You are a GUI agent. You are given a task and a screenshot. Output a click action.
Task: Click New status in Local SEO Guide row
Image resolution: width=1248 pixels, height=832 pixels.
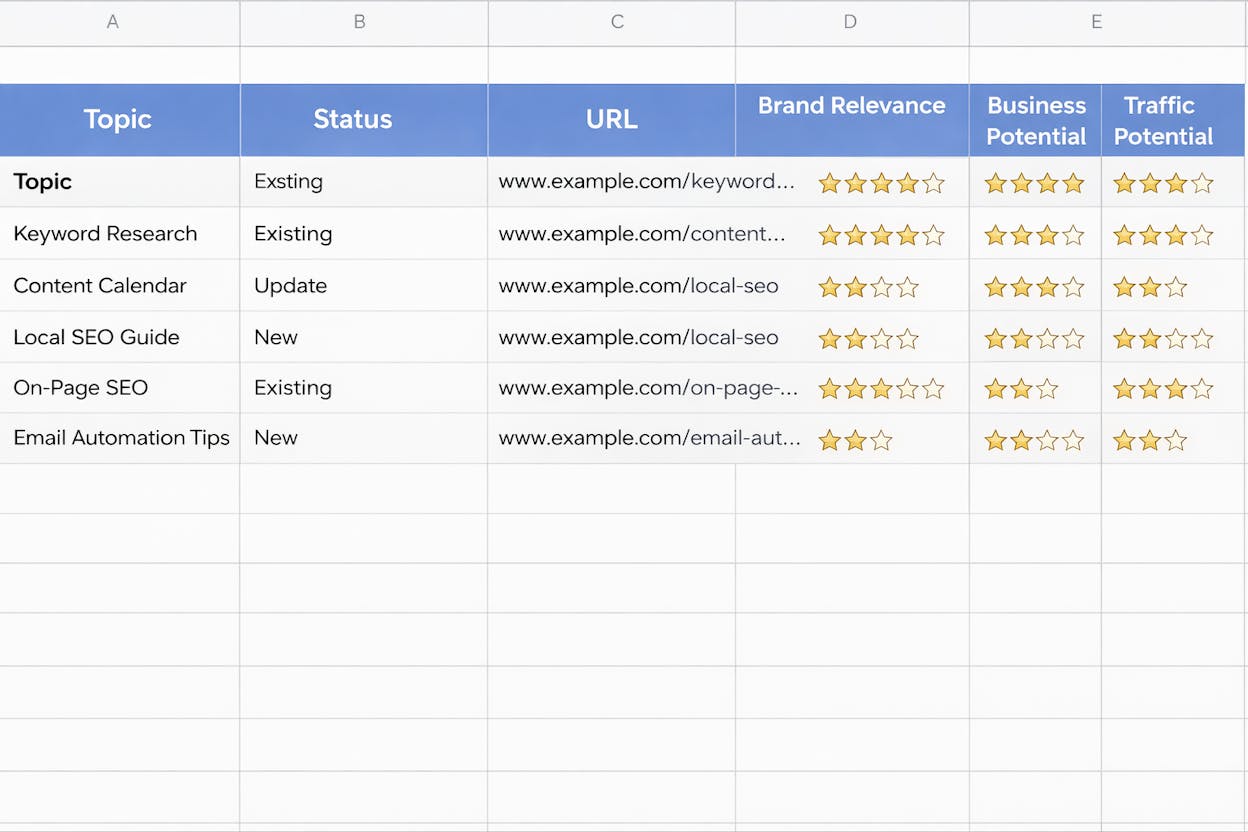coord(363,337)
